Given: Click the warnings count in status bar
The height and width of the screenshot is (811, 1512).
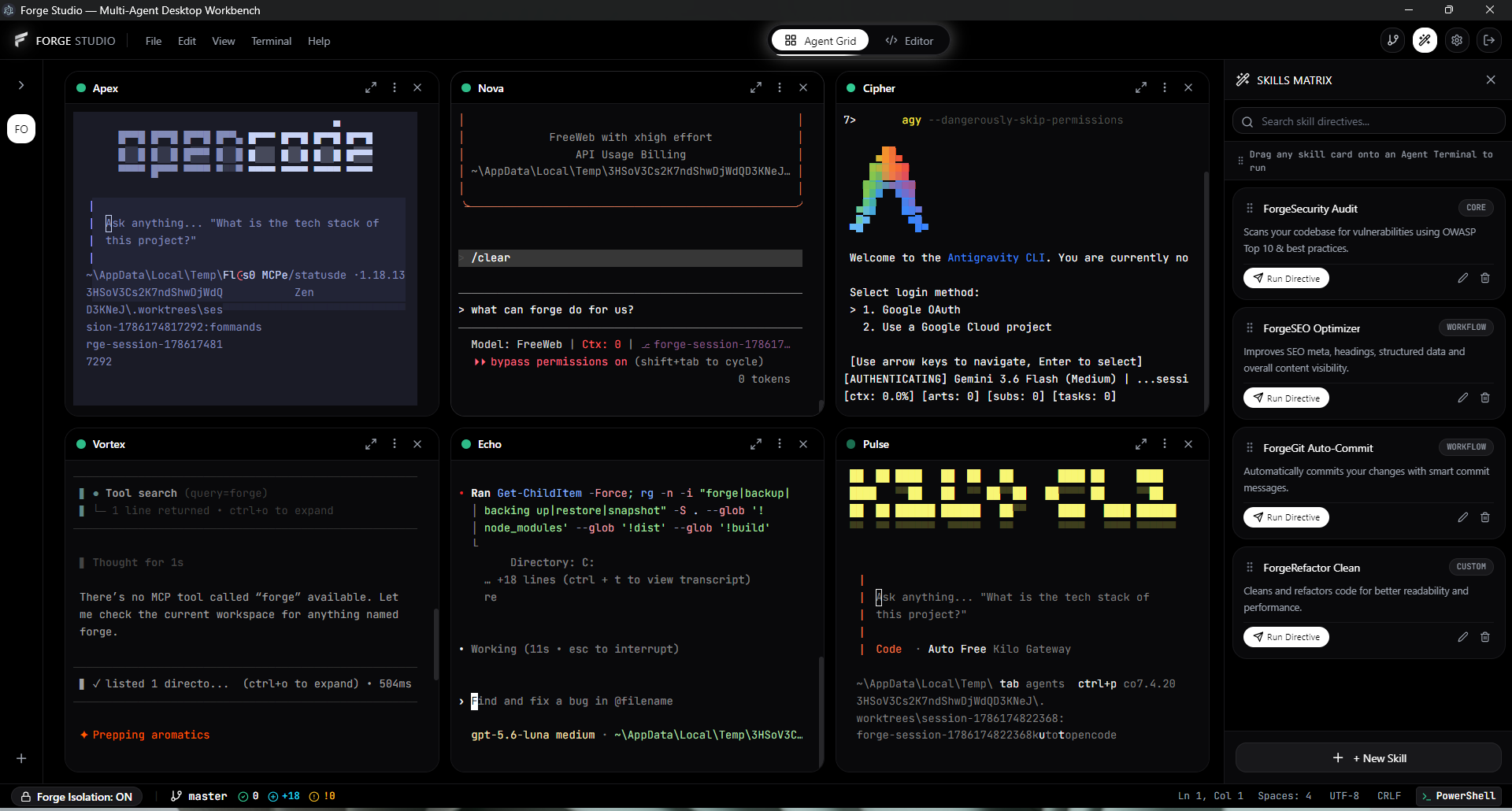Looking at the screenshot, I should coord(323,797).
